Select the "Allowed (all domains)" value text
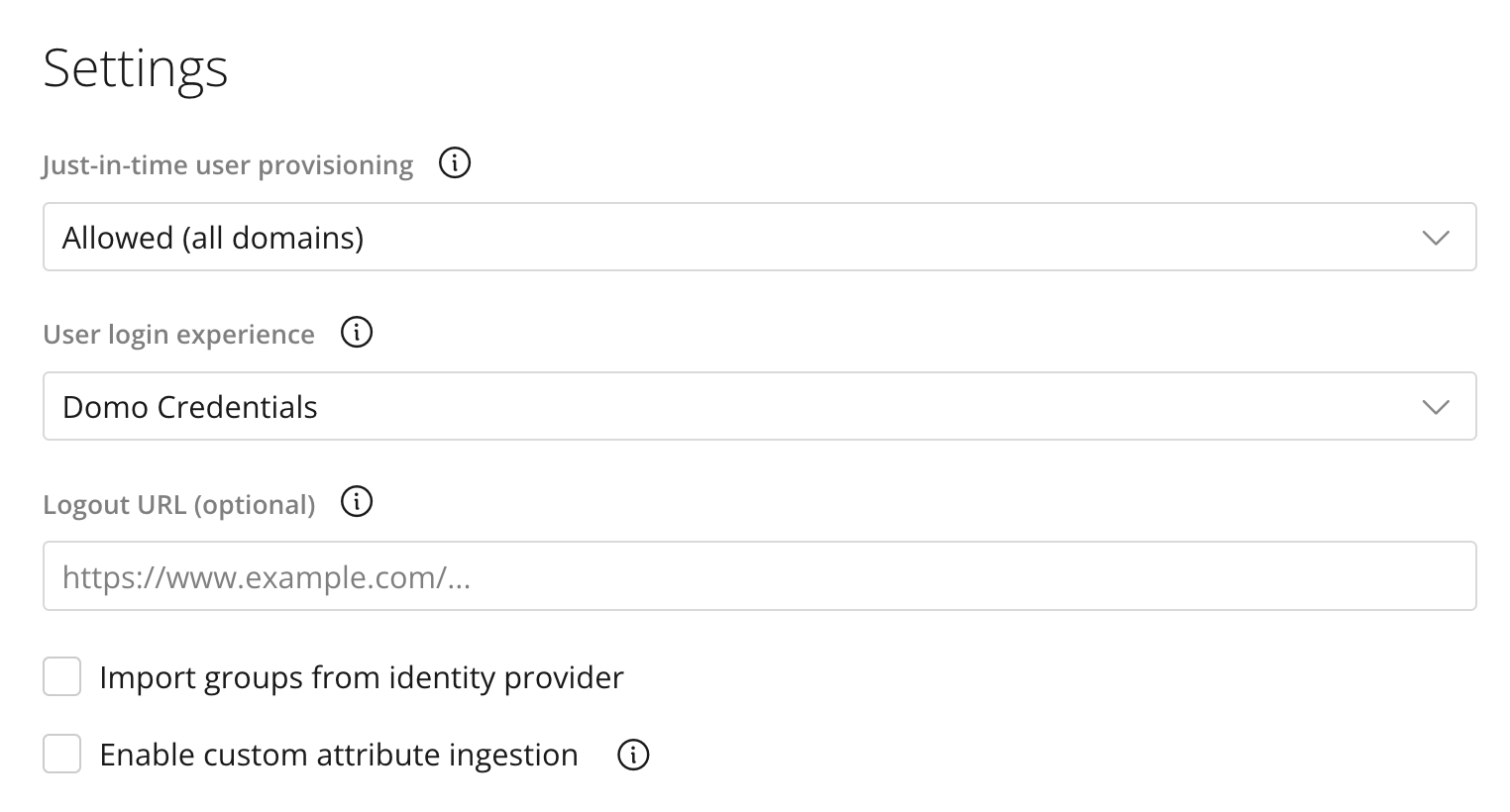This screenshot has height=812, width=1510. [x=213, y=238]
